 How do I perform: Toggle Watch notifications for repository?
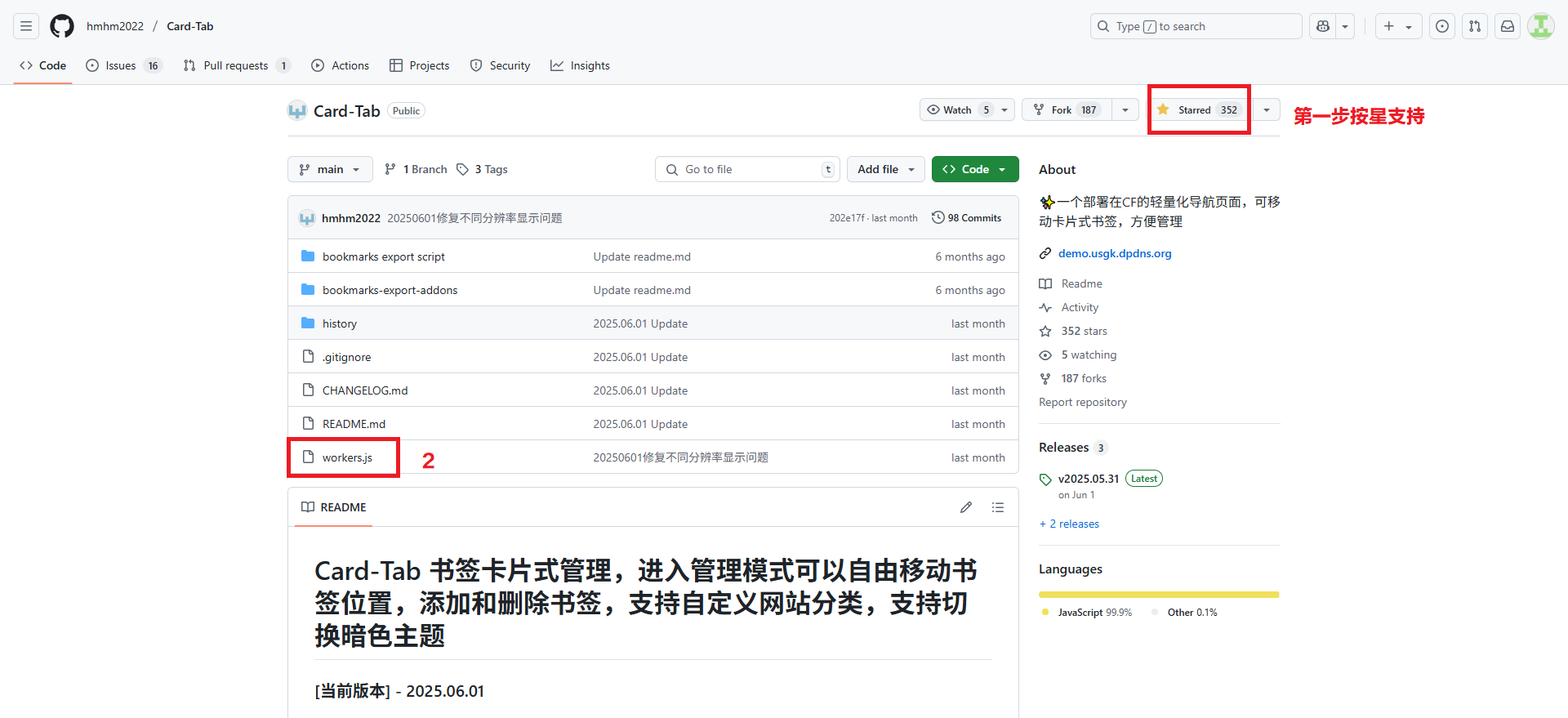coord(958,110)
